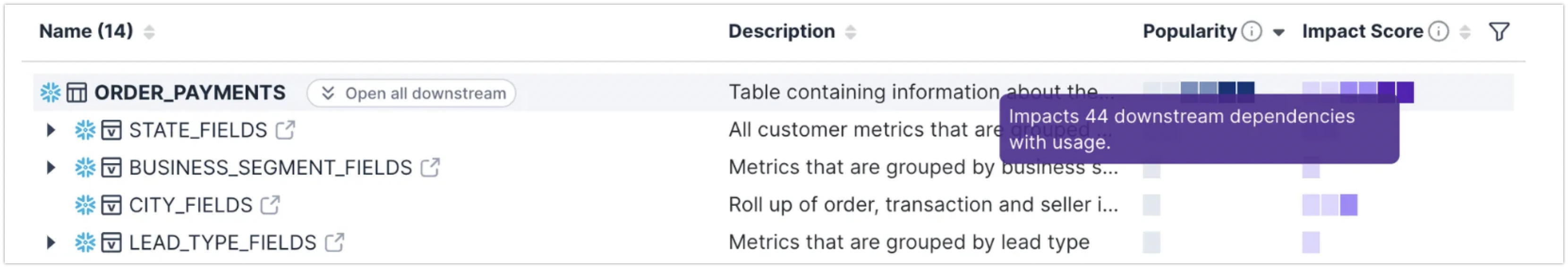Click Open all downstream button
This screenshot has width=1568, height=268.
click(x=411, y=93)
